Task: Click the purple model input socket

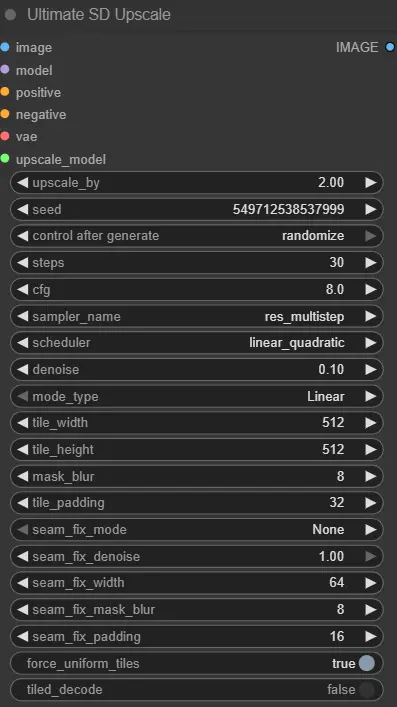Action: point(5,69)
